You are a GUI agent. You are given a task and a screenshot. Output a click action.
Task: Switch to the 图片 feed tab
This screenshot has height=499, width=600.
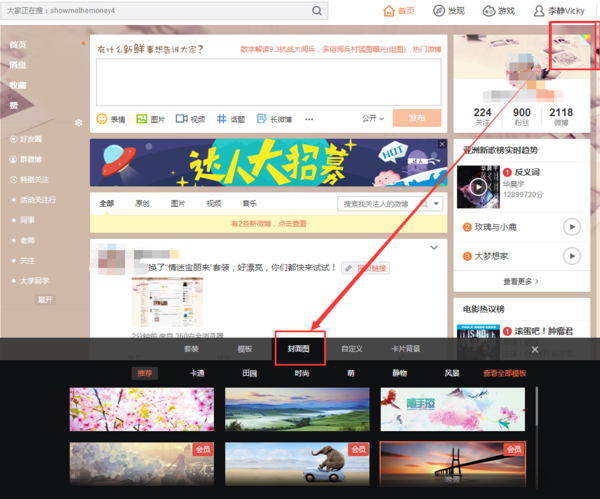pos(178,203)
